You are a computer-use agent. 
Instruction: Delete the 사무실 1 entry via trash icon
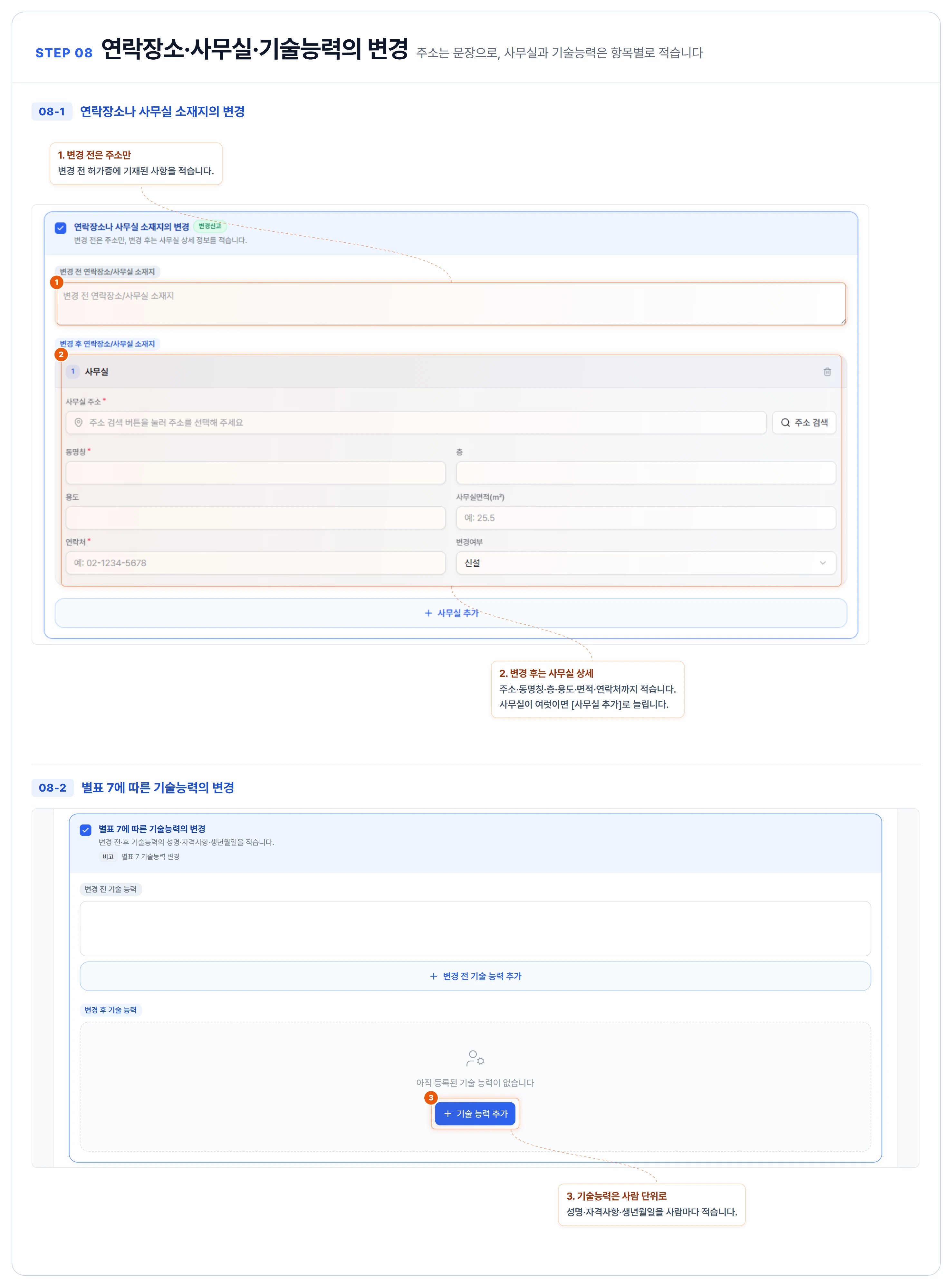tap(827, 372)
